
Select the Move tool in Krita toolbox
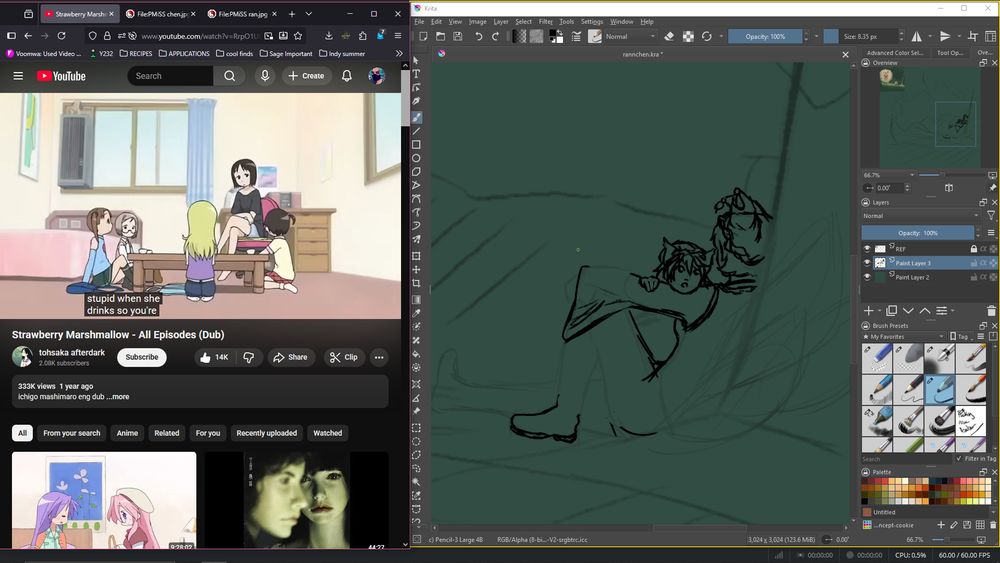click(x=416, y=270)
